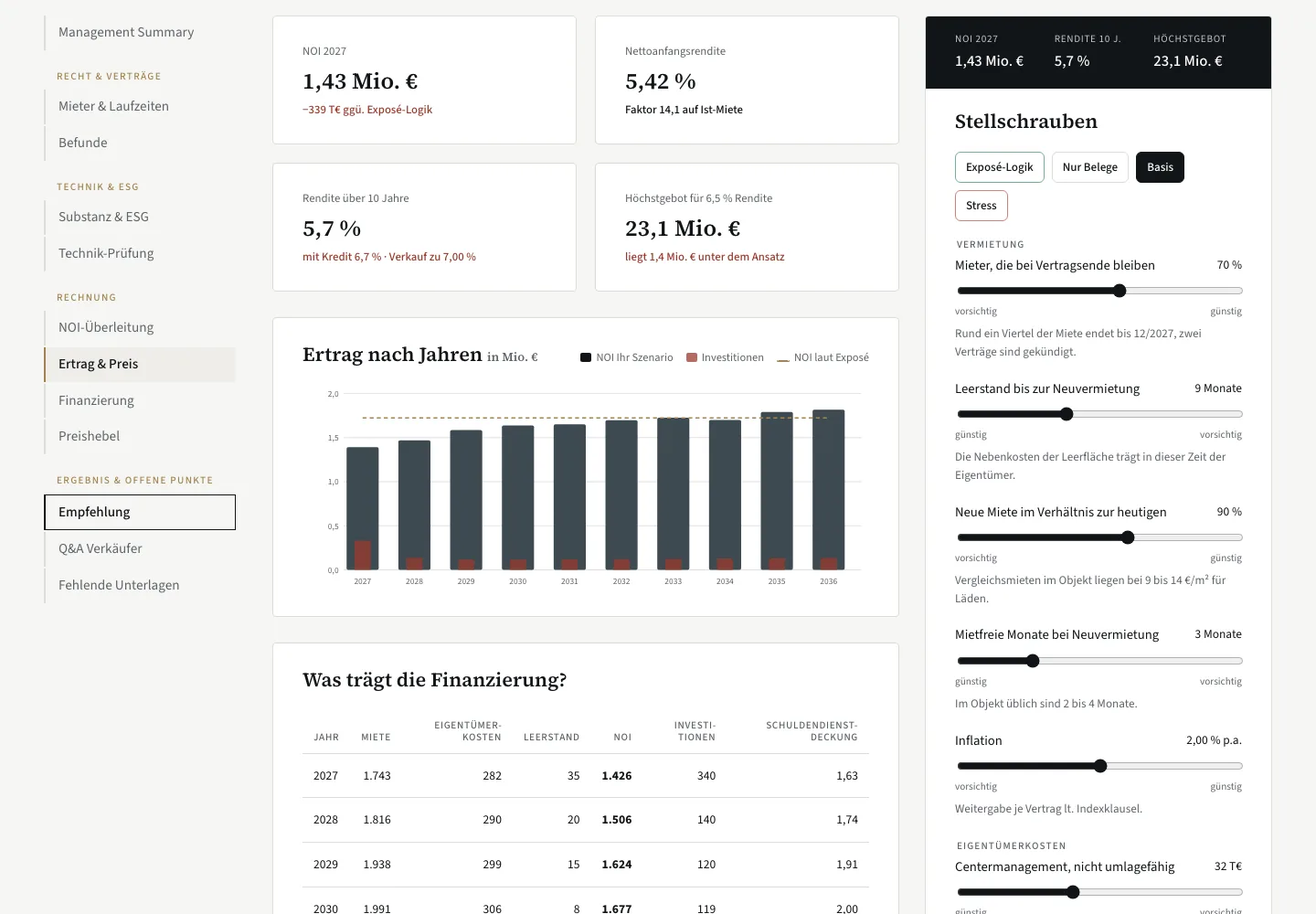Adjust Leerstand bis zur Neuvermietung slider
This screenshot has height=914, width=1316.
click(x=1067, y=414)
